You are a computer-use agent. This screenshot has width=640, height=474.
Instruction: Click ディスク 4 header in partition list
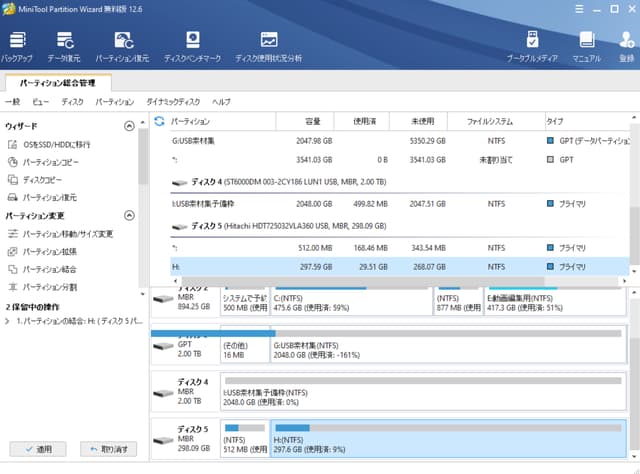tap(278, 182)
